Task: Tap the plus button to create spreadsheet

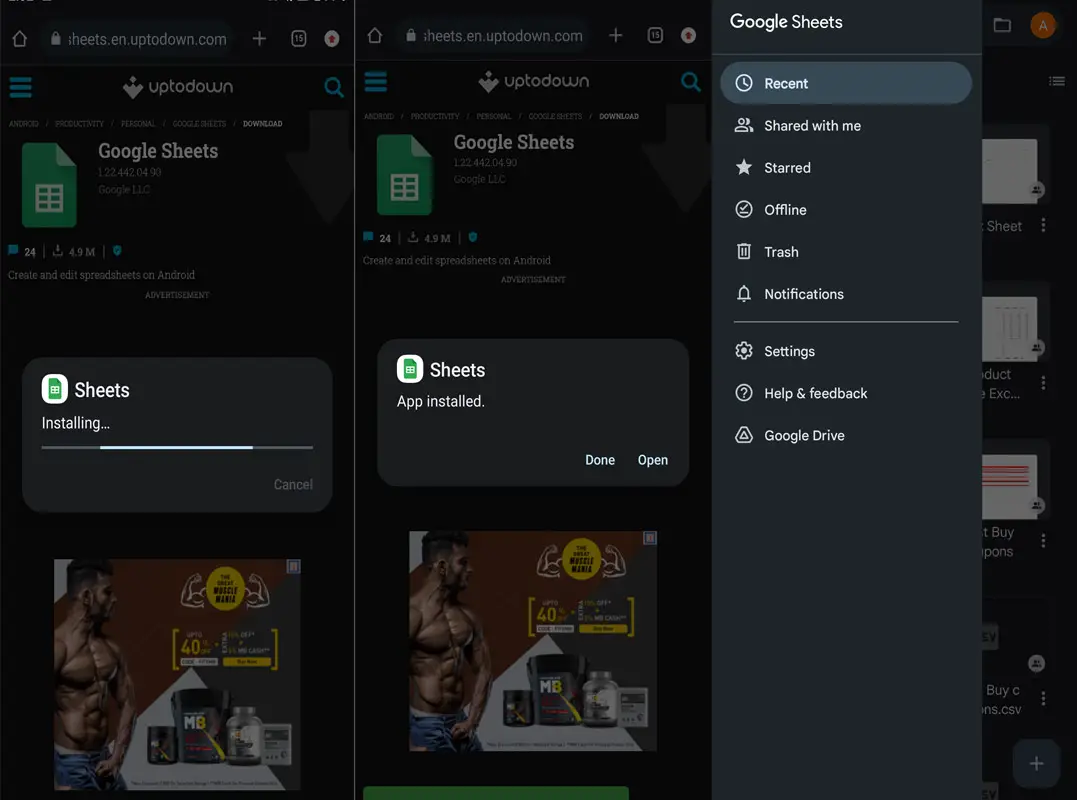Action: (x=1036, y=764)
